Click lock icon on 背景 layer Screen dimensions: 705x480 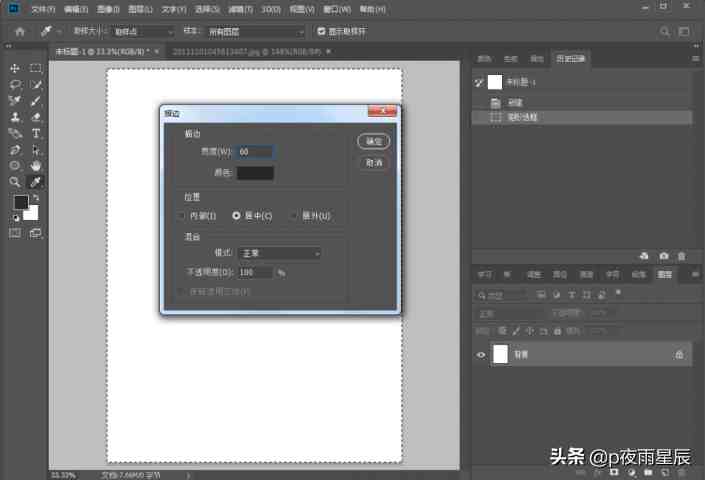tap(679, 355)
